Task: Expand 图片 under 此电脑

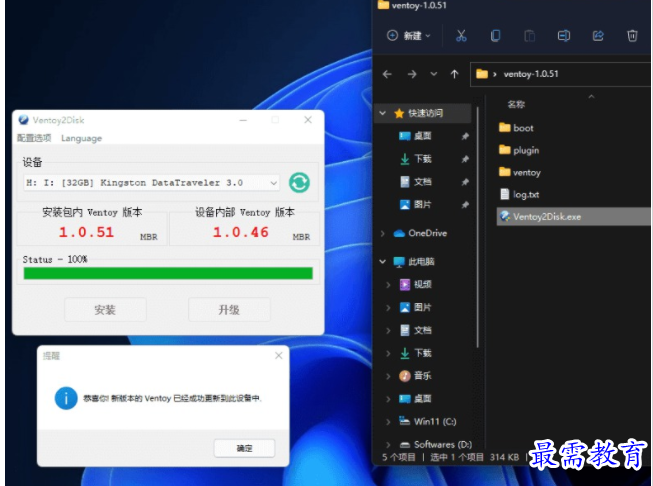Action: [x=388, y=308]
